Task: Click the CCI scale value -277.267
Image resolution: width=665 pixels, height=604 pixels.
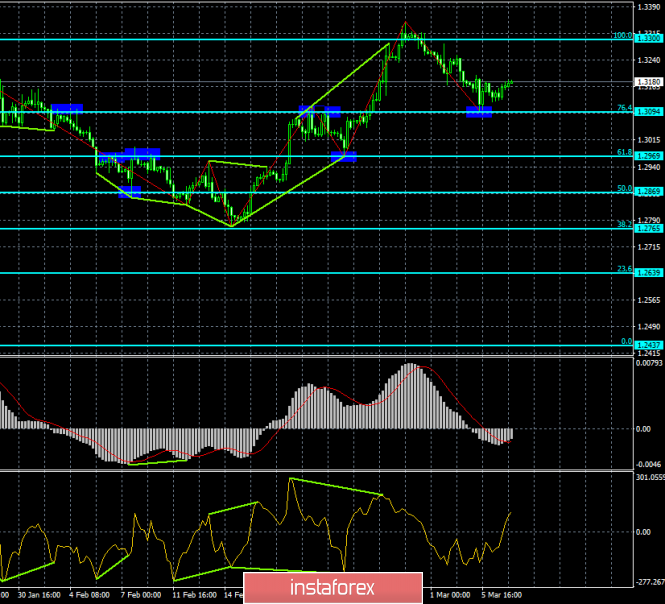Action: click(x=650, y=582)
